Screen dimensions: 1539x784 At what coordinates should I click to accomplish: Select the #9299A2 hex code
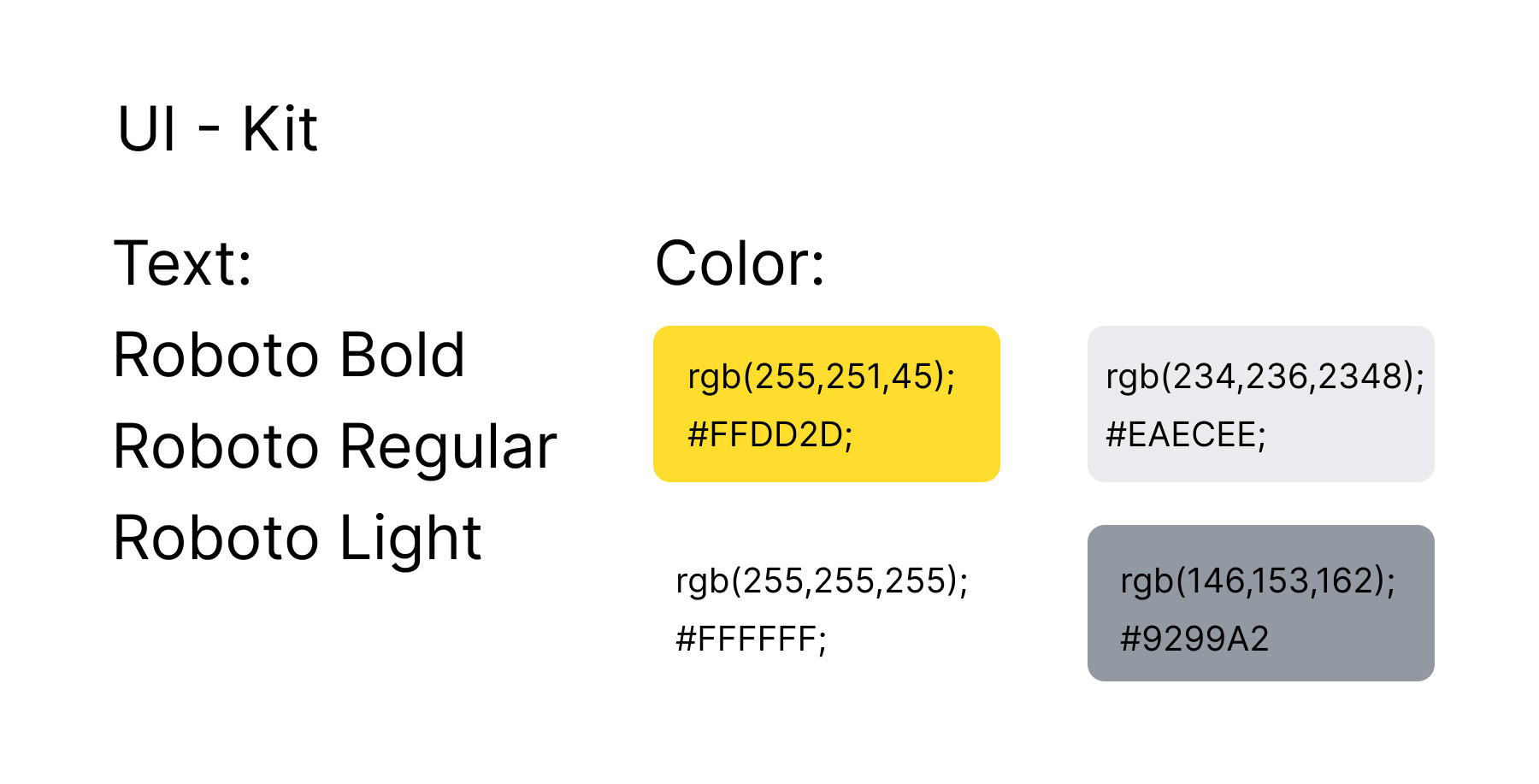[1194, 640]
